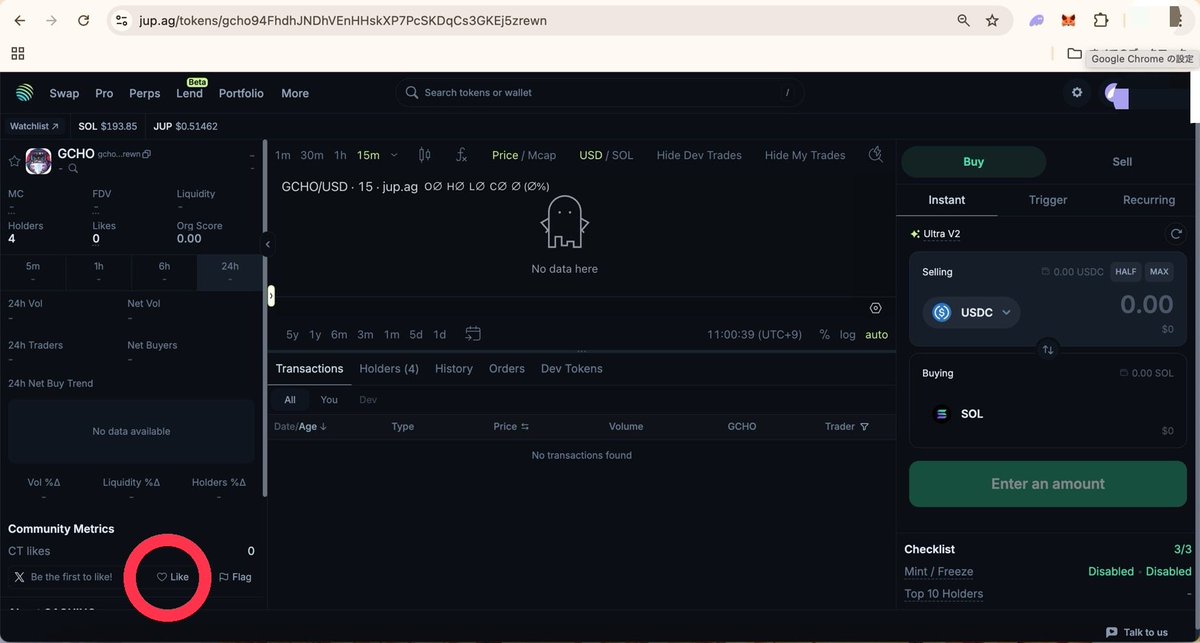
Task: Click HALF amount button
Action: tap(1126, 272)
